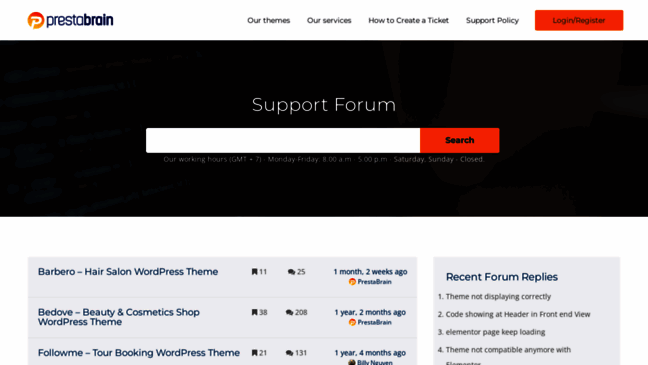
Task: Click the PrestaBrain logo
Action: pos(70,20)
